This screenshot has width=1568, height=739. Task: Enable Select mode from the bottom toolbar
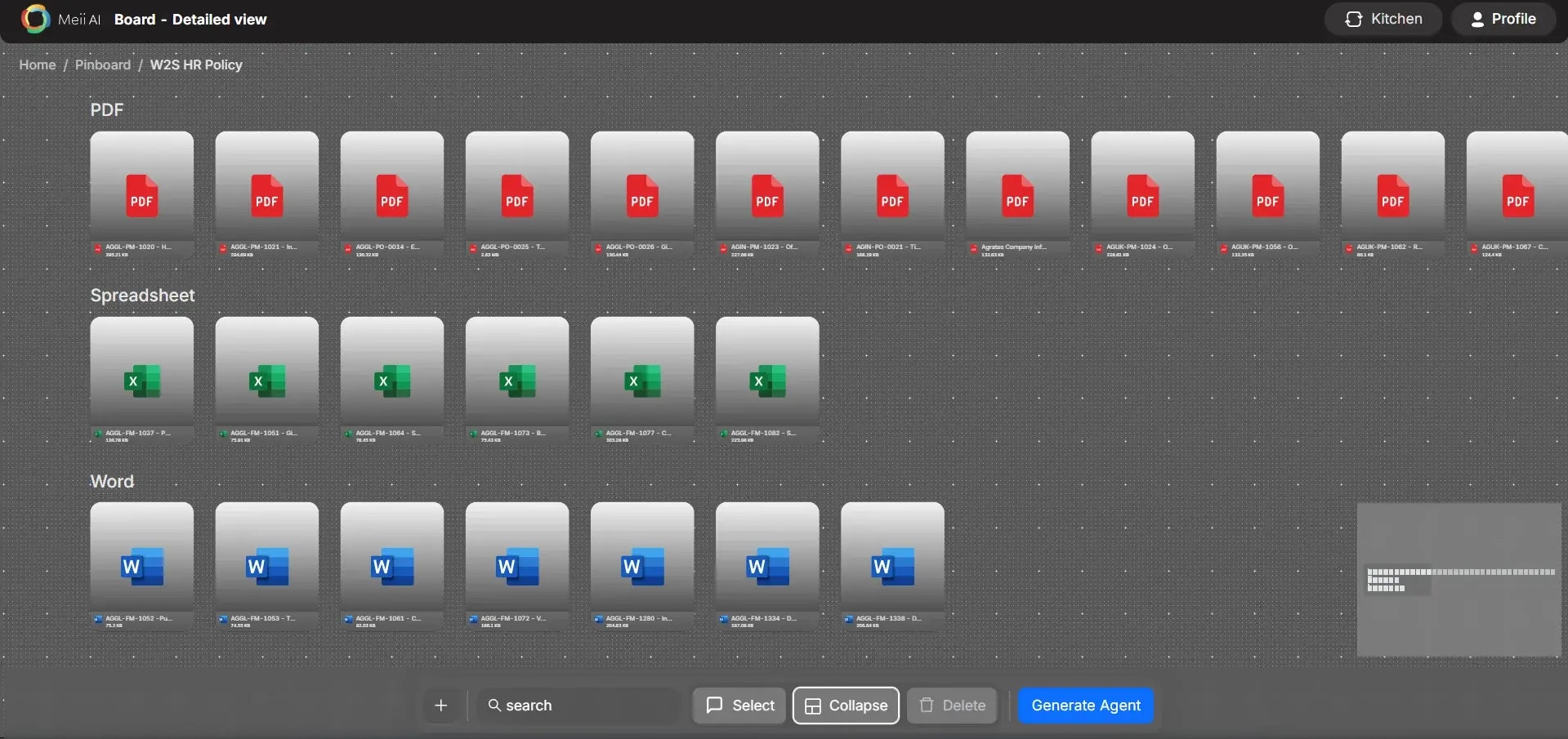pyautogui.click(x=738, y=705)
